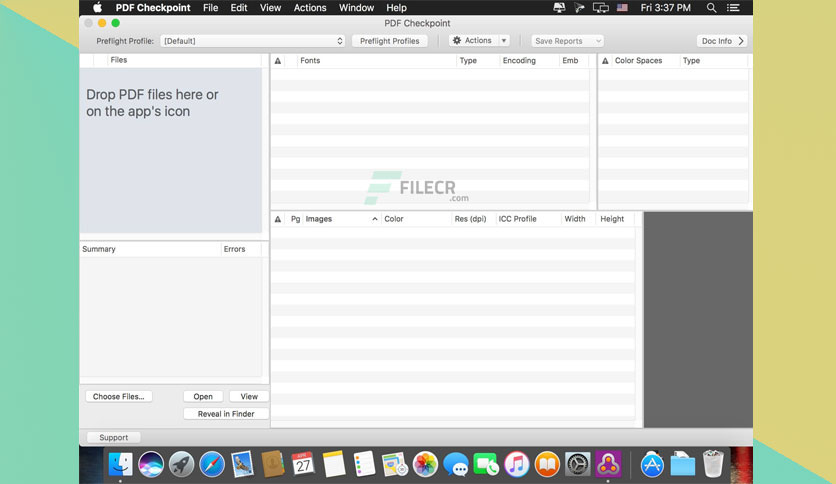Open Launchpad from the dock

pyautogui.click(x=181, y=464)
